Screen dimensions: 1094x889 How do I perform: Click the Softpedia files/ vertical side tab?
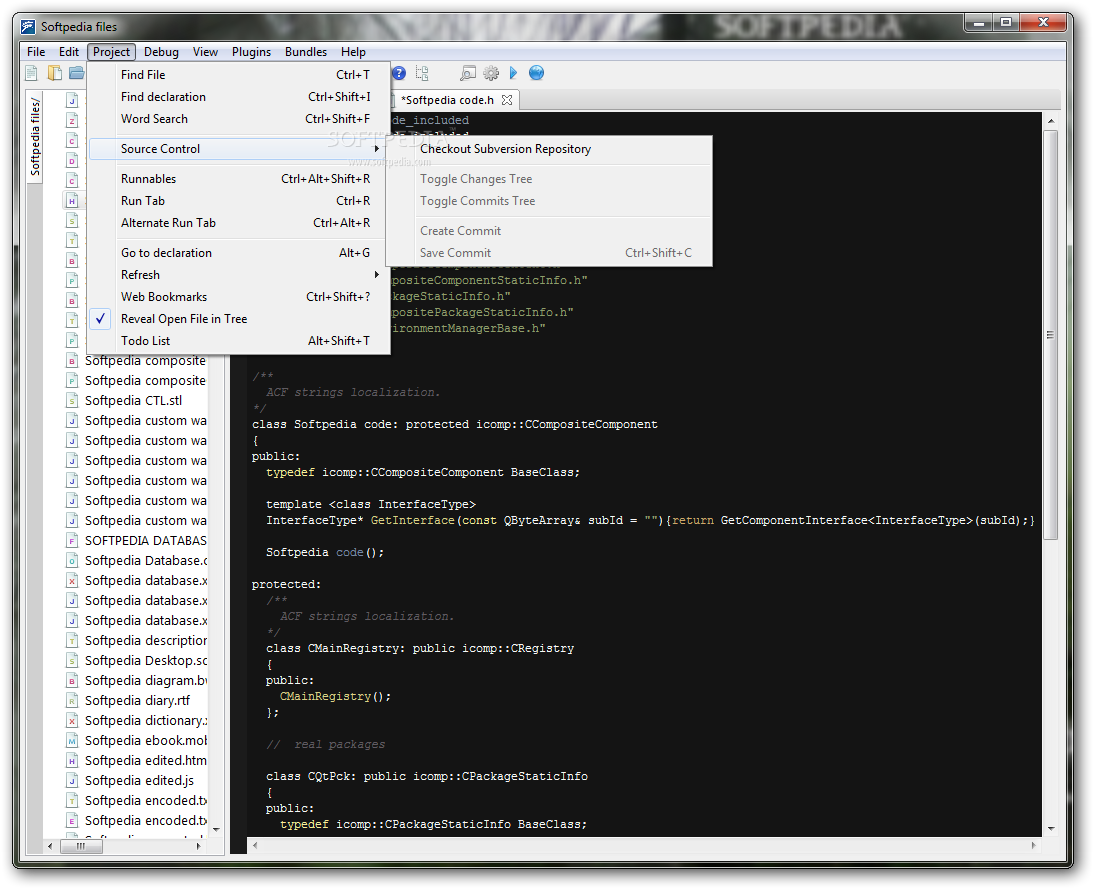click(x=35, y=137)
